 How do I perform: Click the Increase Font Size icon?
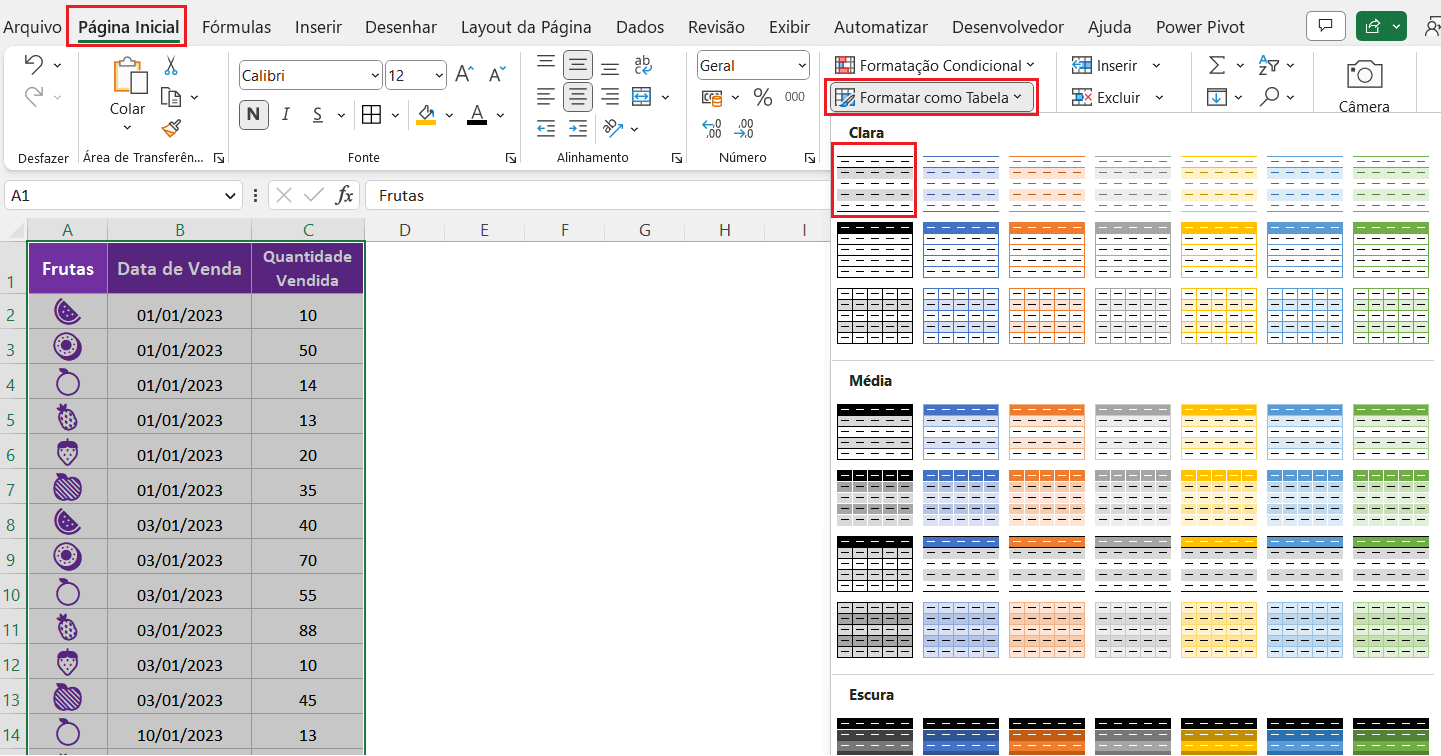pos(464,74)
